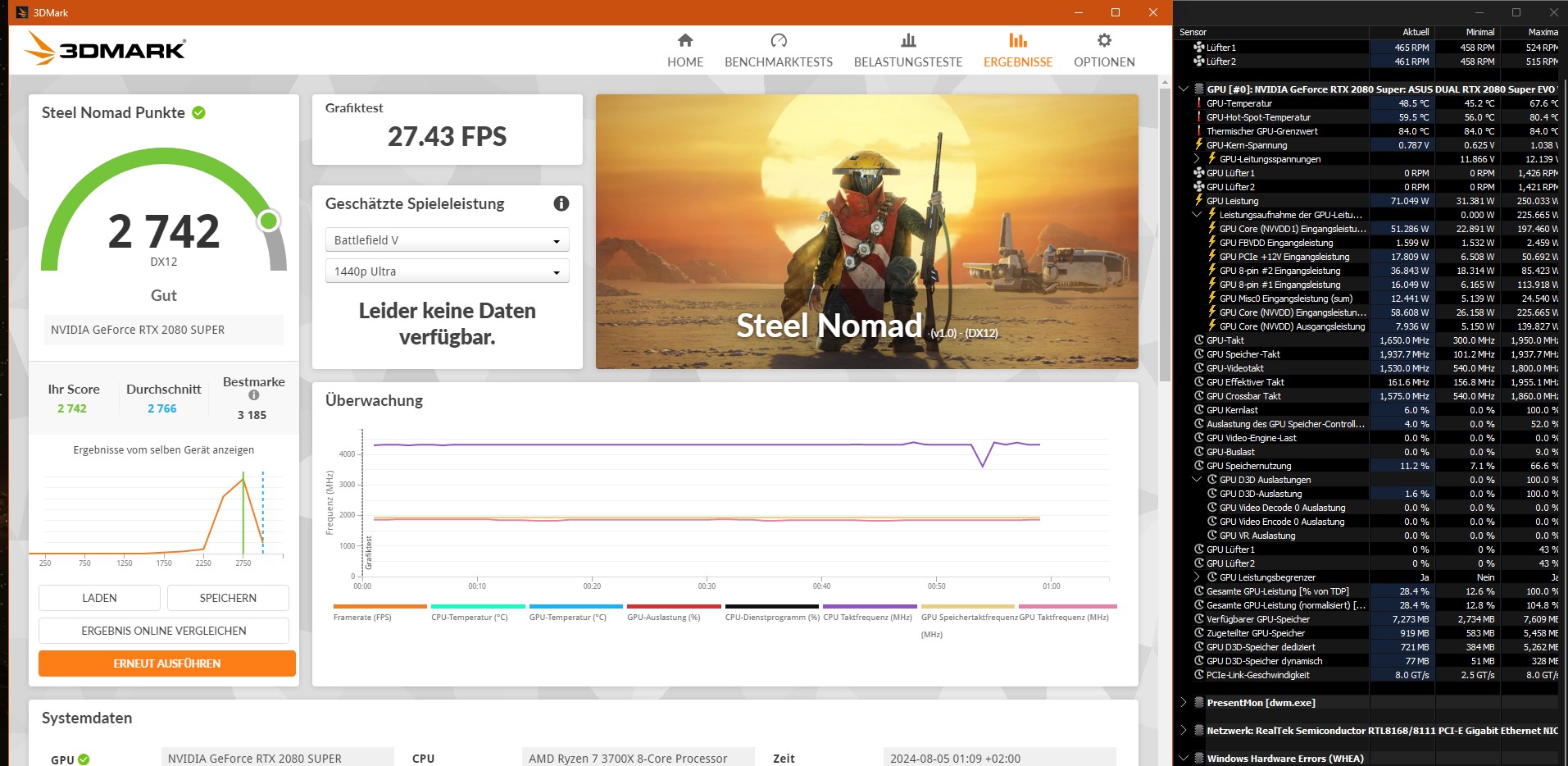Click the GPU field showing NVIDIA GeForce RTX 2080 SUPER

point(278,759)
